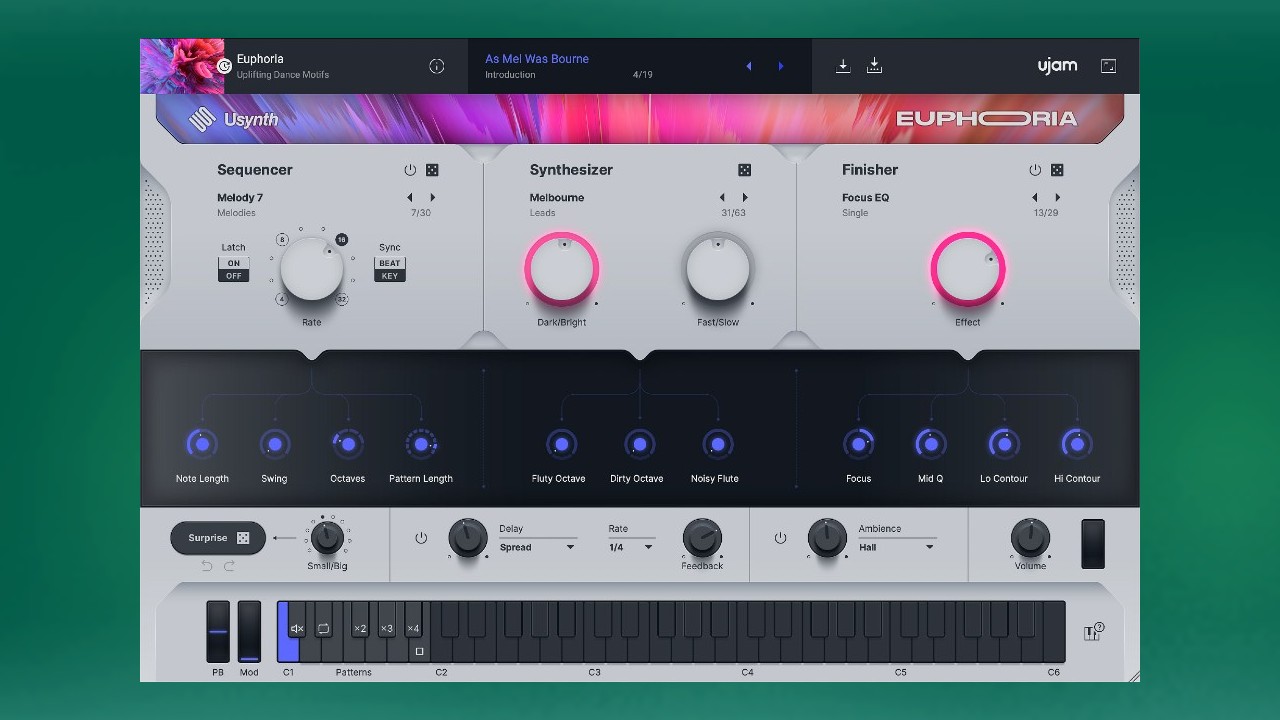Click the preset save icon in top bar
1280x720 pixels.
pyautogui.click(x=874, y=65)
